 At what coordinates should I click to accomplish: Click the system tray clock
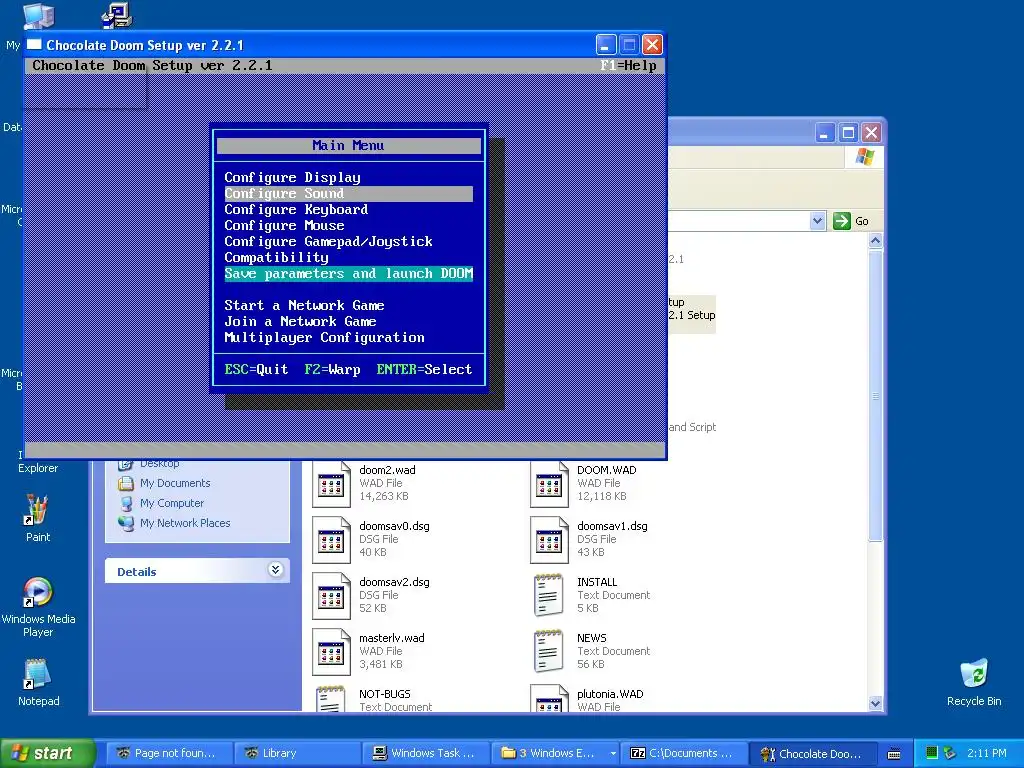point(986,753)
